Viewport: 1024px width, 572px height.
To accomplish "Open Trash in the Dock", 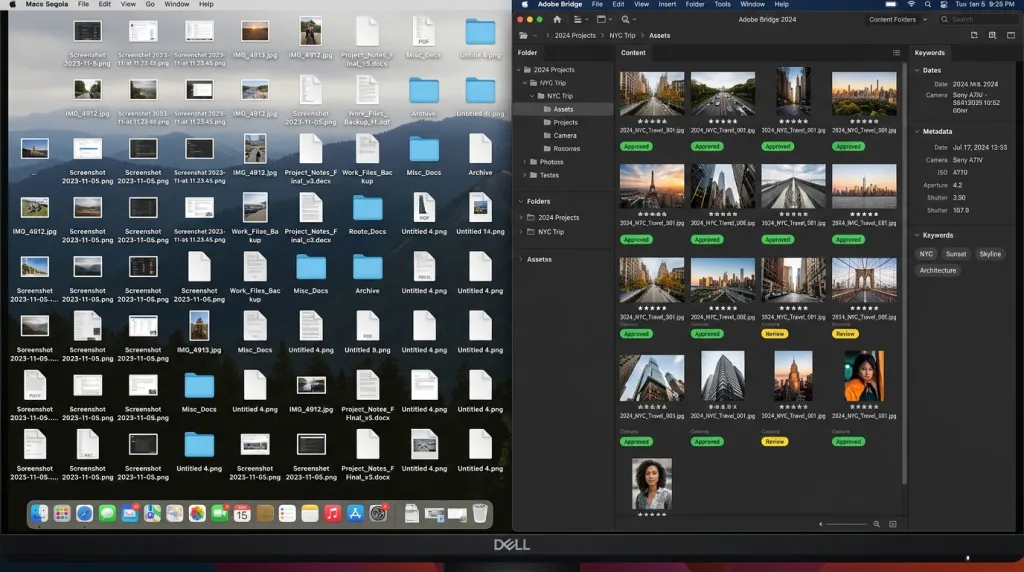I will pos(480,514).
